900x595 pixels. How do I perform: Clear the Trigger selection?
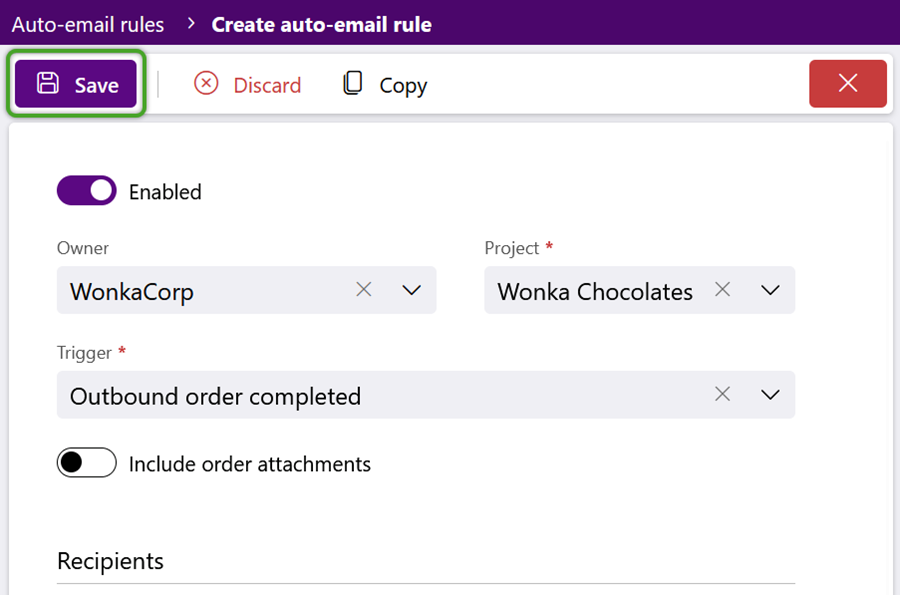pyautogui.click(x=723, y=394)
